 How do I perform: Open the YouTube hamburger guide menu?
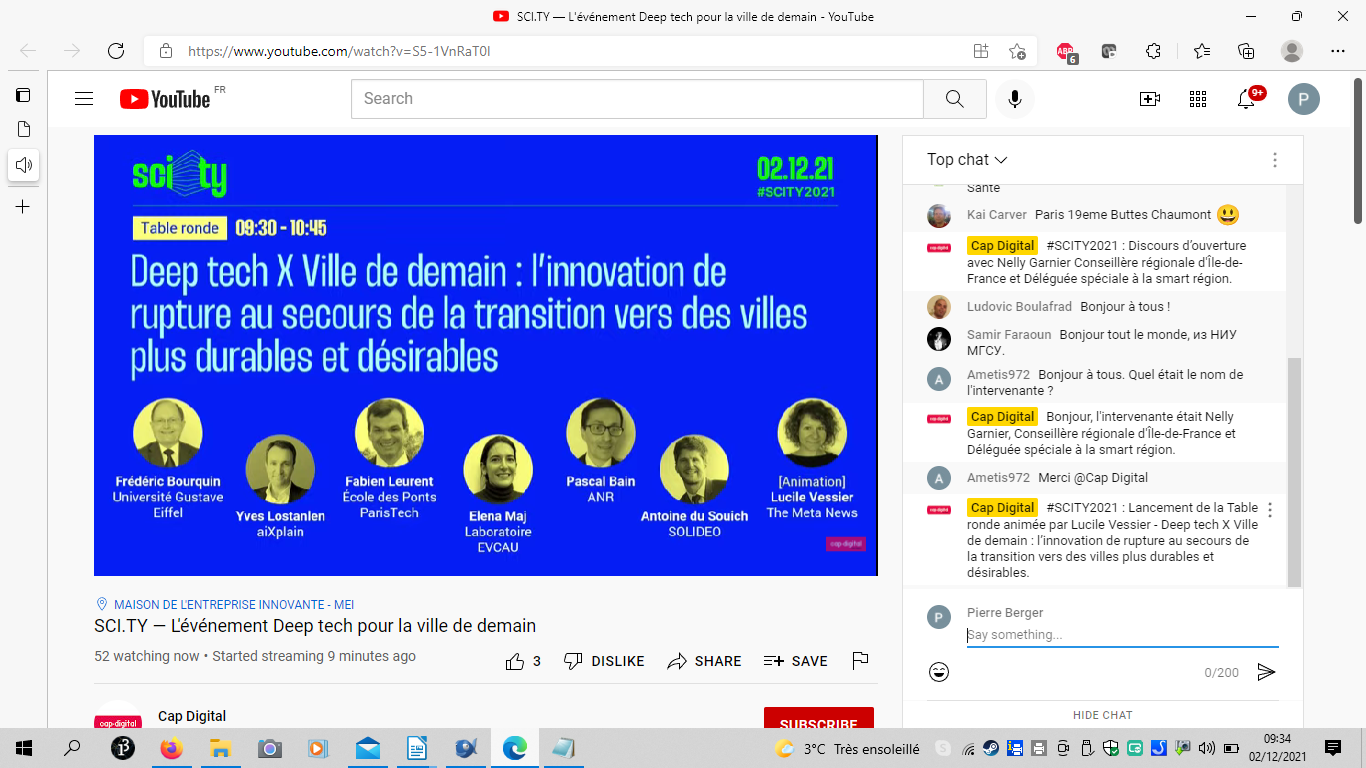pyautogui.click(x=84, y=99)
